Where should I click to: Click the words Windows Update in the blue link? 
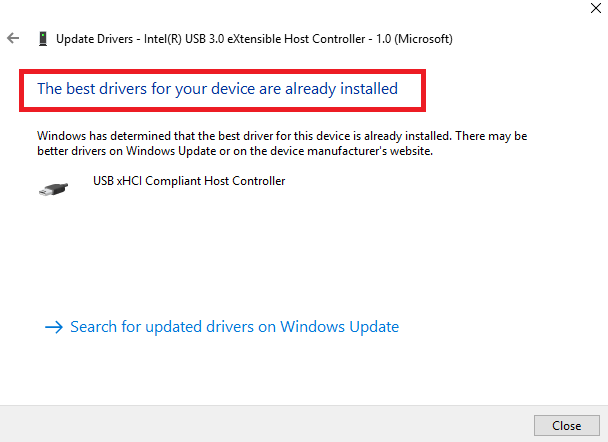click(x=340, y=327)
